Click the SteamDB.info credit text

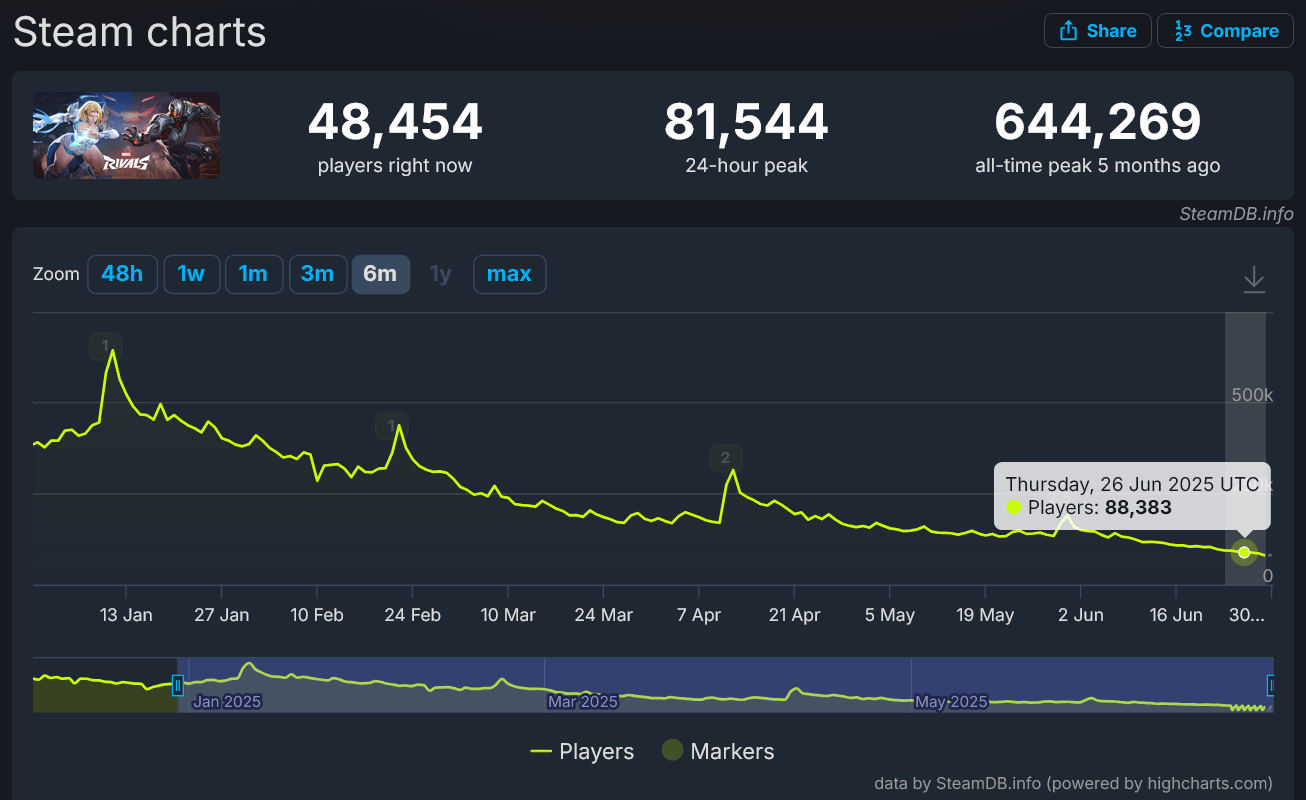(x=1236, y=214)
